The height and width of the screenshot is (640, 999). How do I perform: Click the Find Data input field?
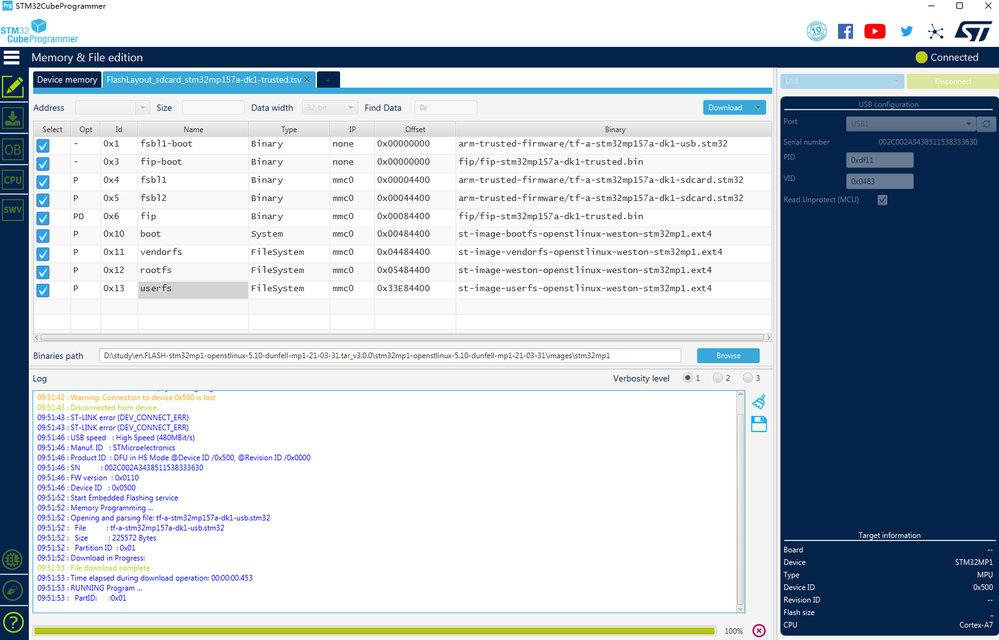click(x=445, y=108)
